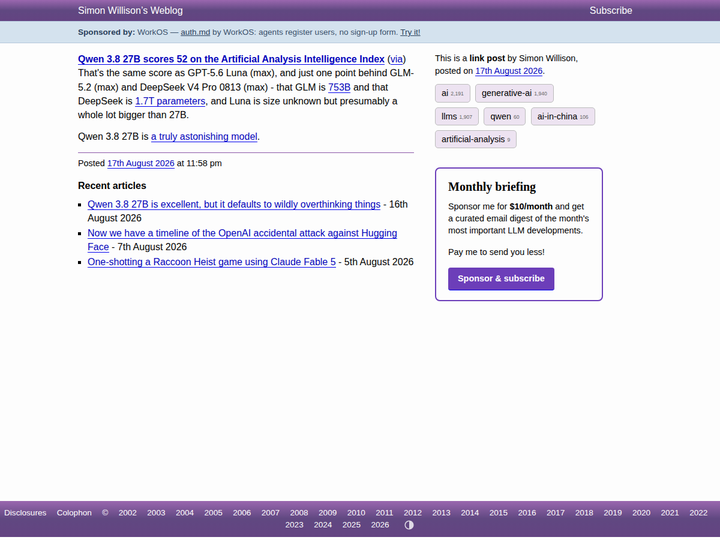Open the One-shotting a Raccoon Heist game article

211,262
